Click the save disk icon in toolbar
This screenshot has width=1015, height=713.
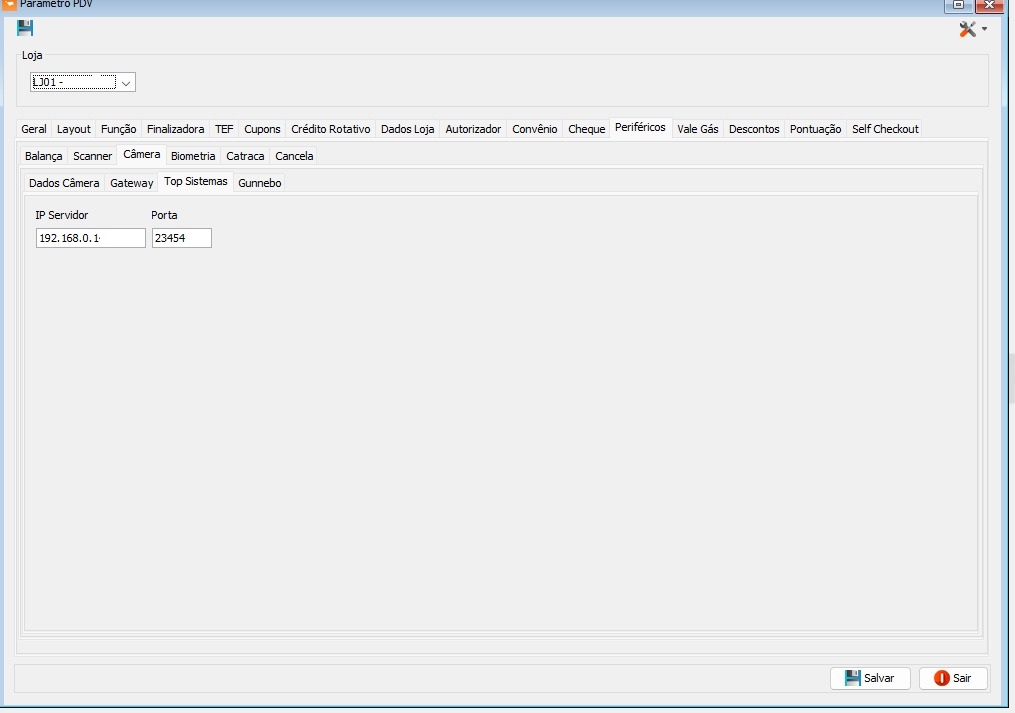(25, 28)
